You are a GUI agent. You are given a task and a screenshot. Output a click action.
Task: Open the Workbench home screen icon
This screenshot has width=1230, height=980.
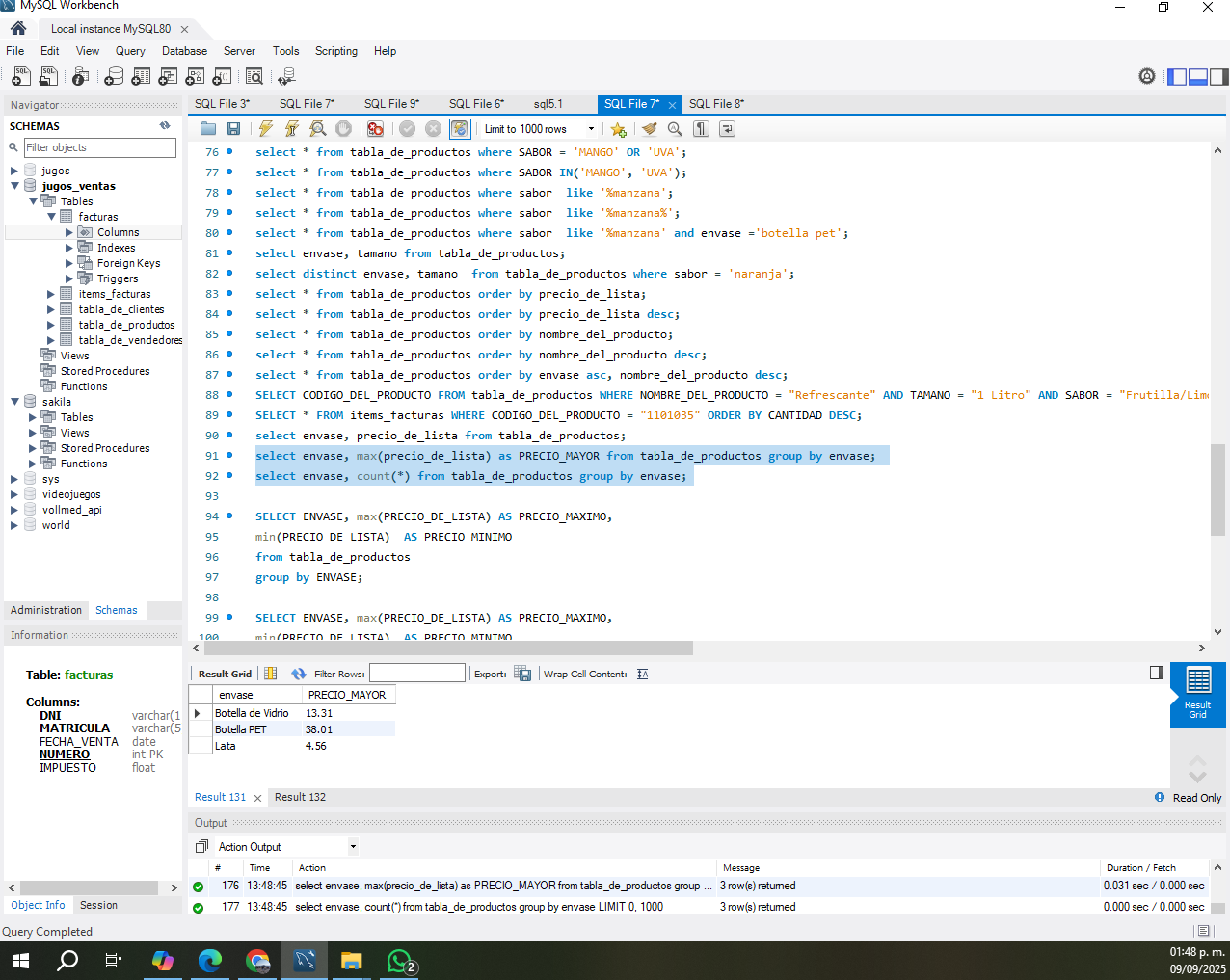[x=18, y=28]
